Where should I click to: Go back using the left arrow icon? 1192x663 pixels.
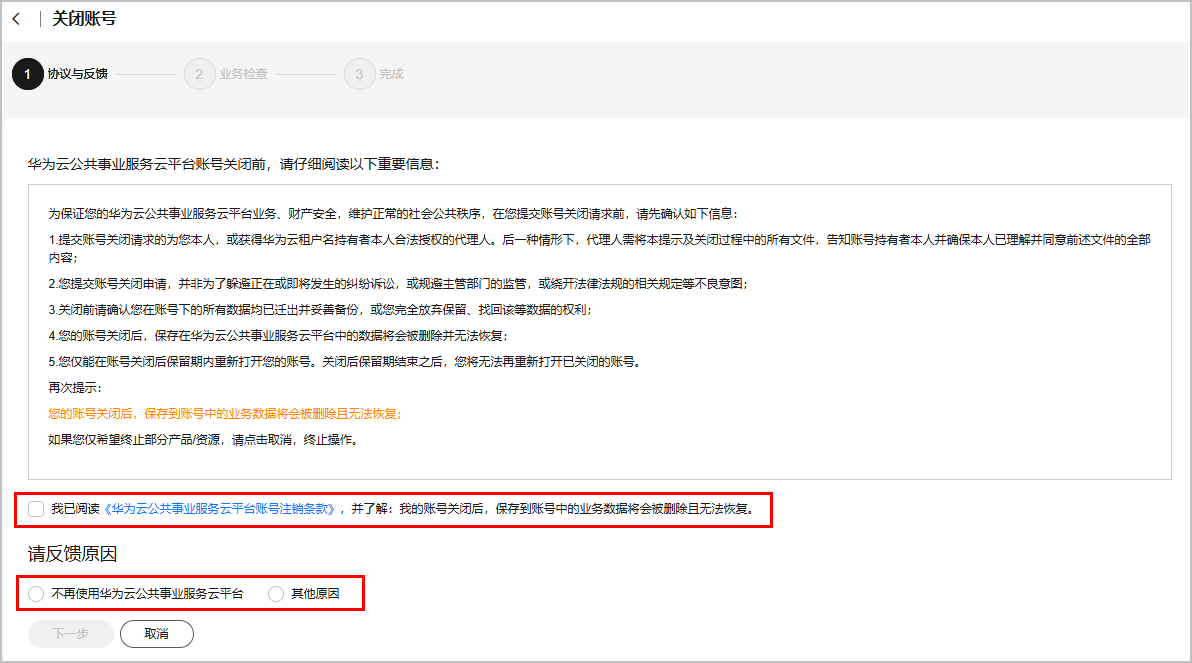point(16,19)
